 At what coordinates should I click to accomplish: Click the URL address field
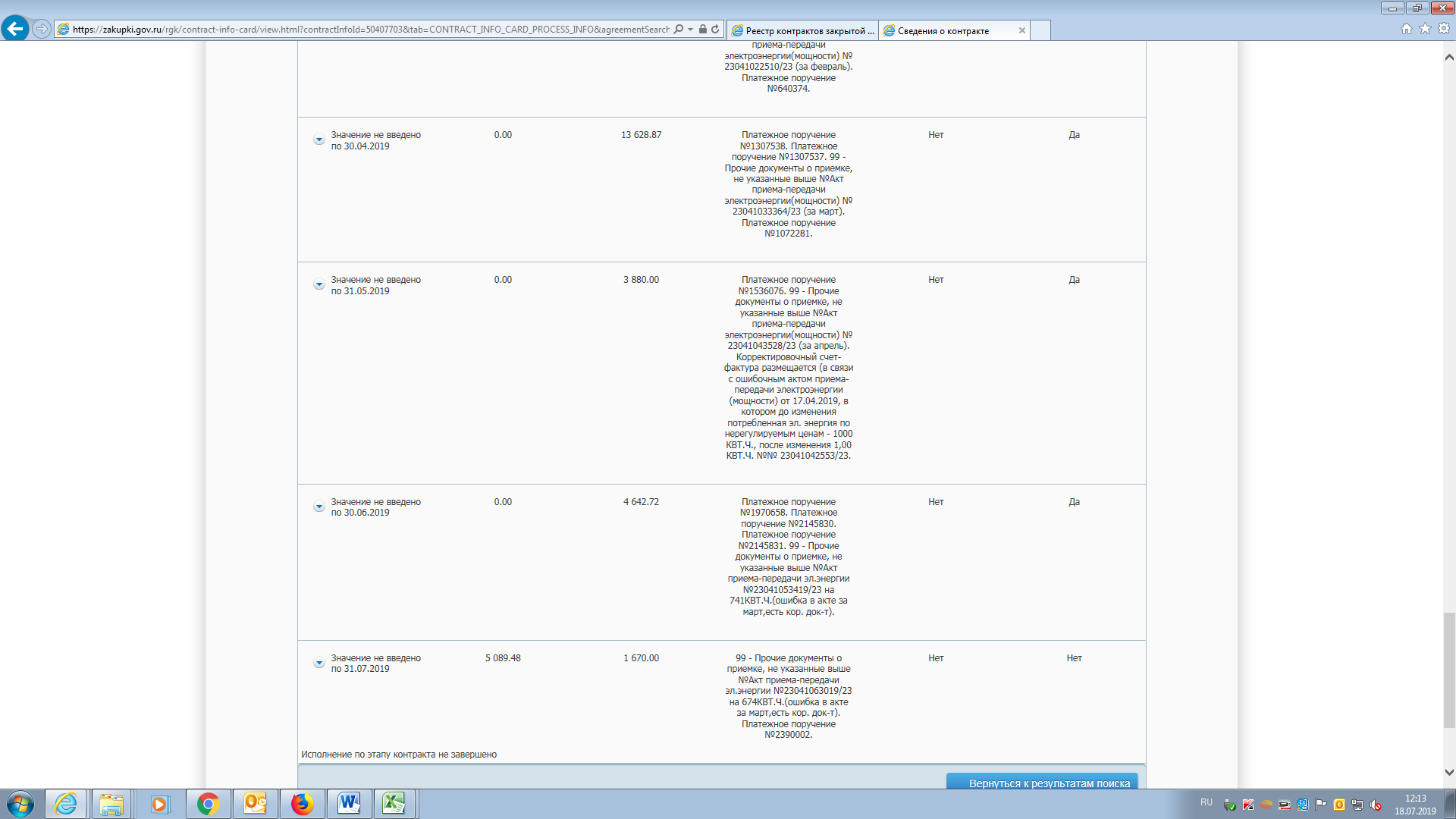[x=364, y=30]
